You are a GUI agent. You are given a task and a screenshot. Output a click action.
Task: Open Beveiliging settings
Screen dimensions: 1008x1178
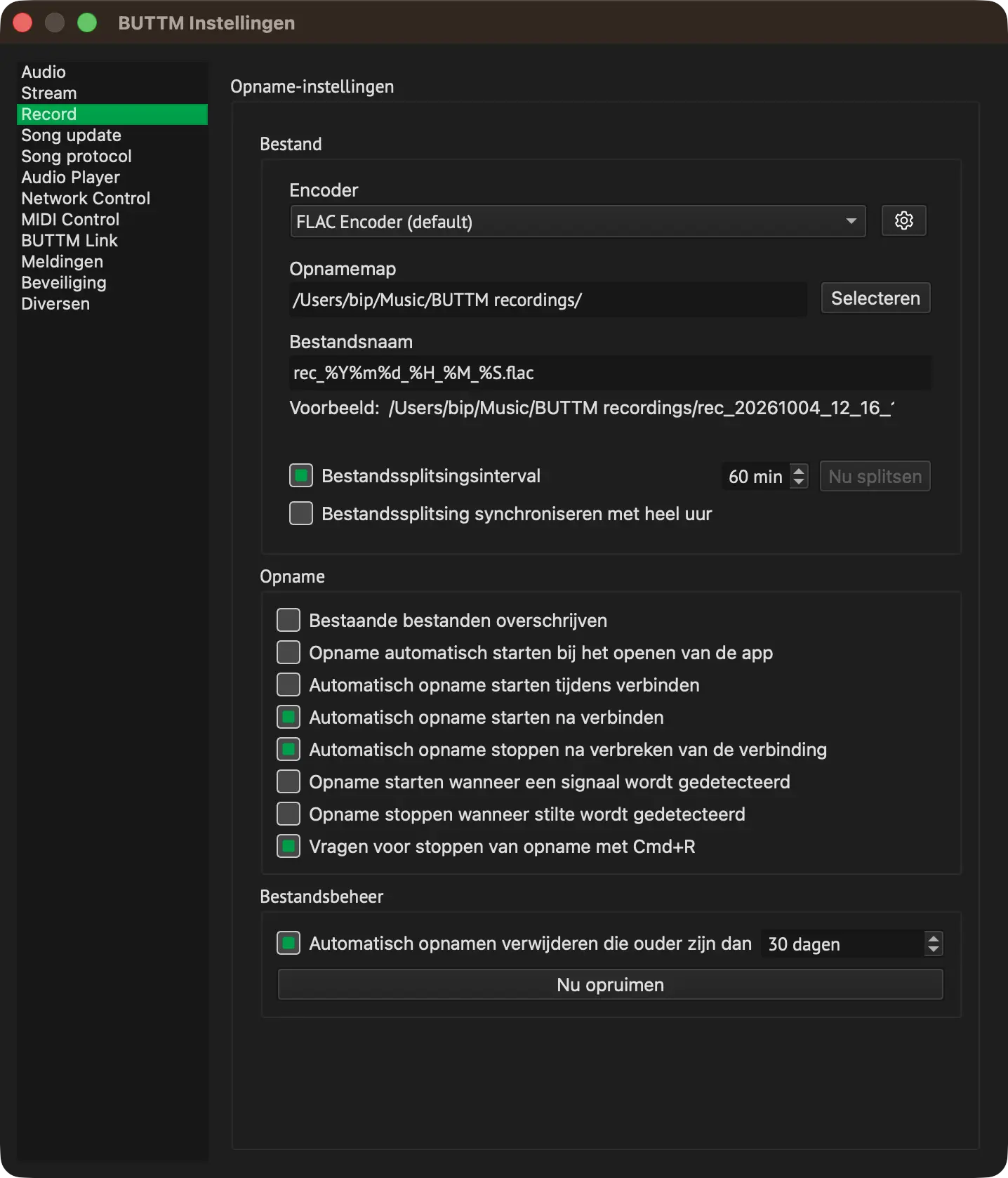(112, 282)
